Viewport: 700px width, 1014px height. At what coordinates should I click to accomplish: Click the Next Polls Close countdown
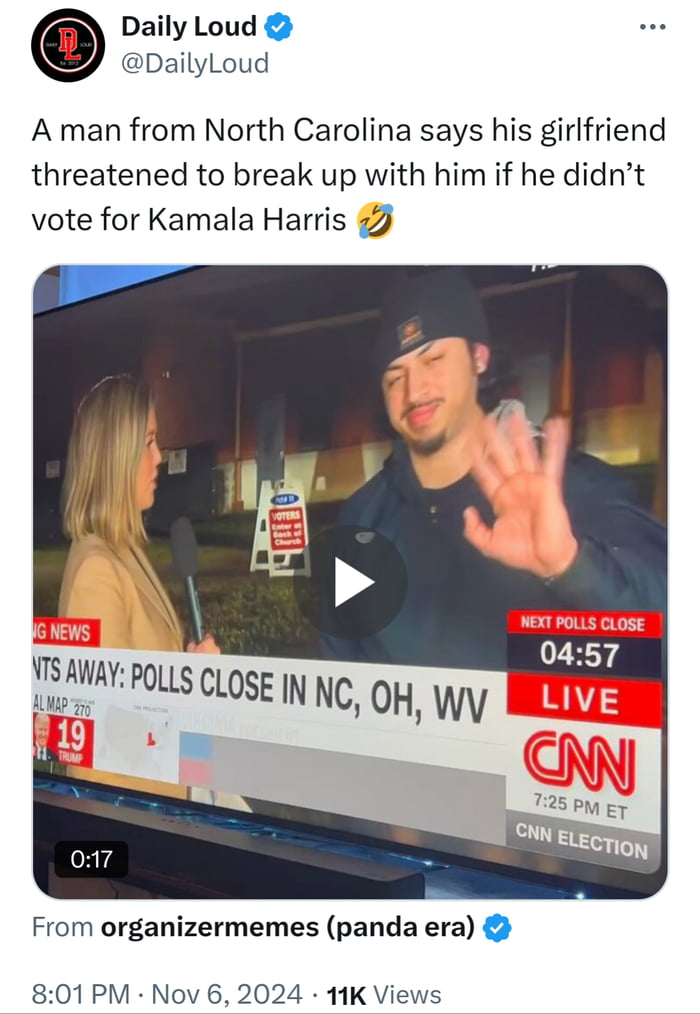(584, 643)
